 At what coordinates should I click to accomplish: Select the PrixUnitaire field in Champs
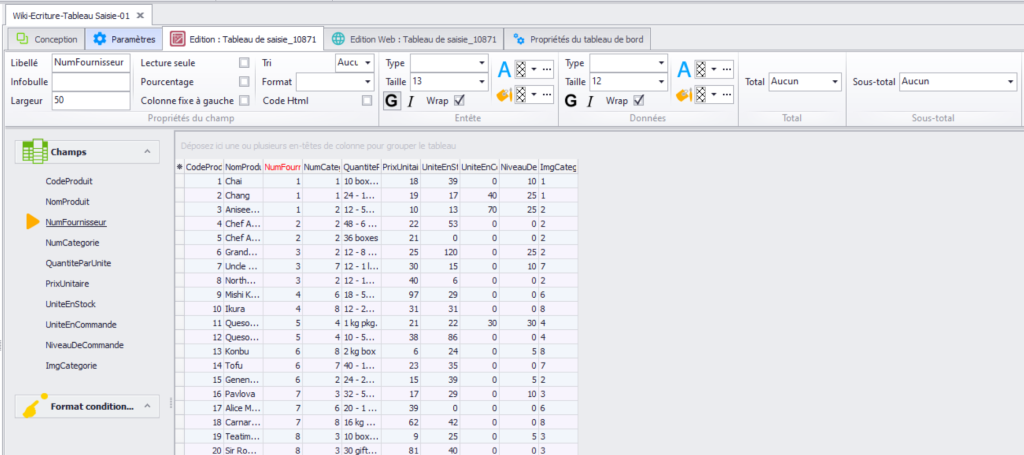coord(67,284)
